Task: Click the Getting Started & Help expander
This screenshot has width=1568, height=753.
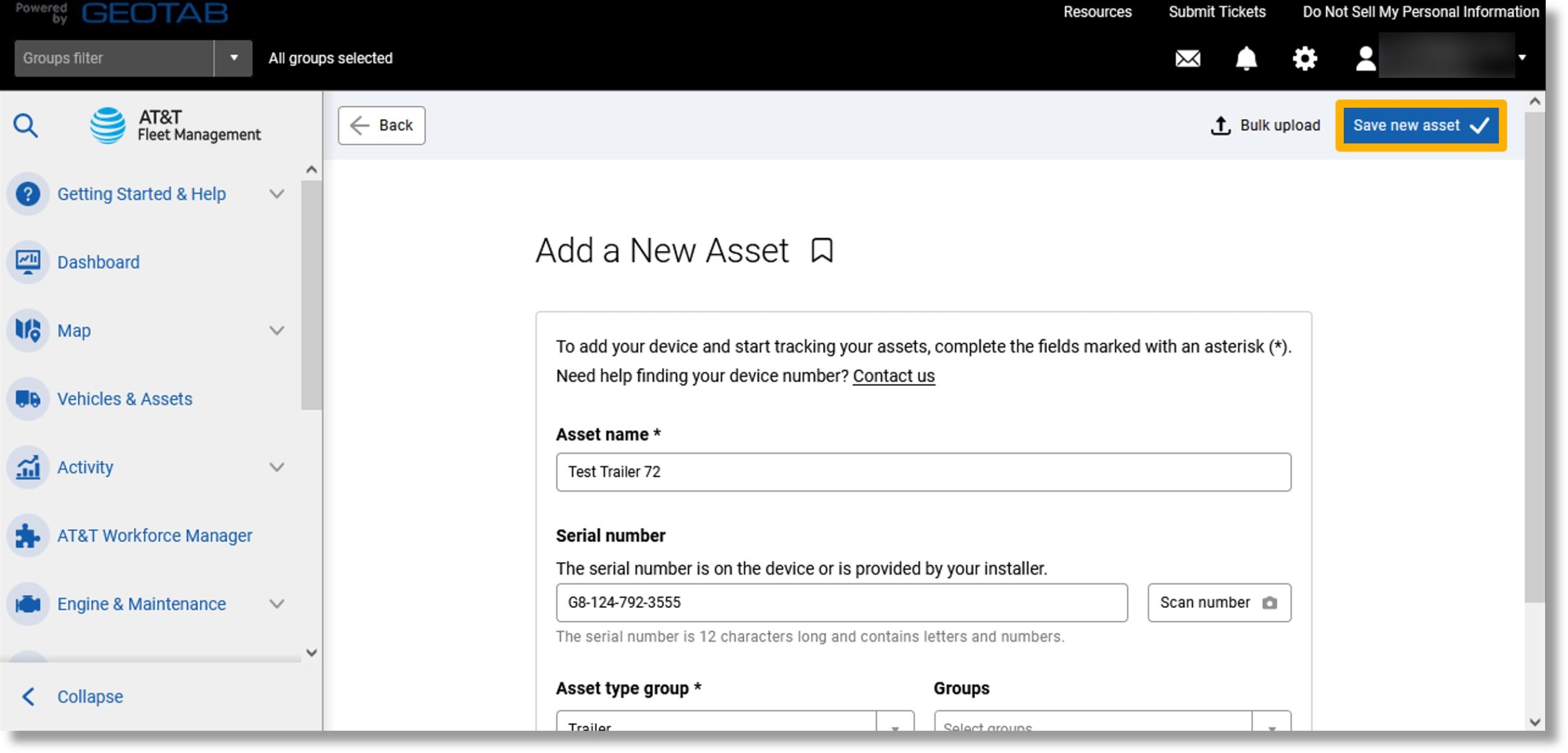Action: tap(278, 193)
